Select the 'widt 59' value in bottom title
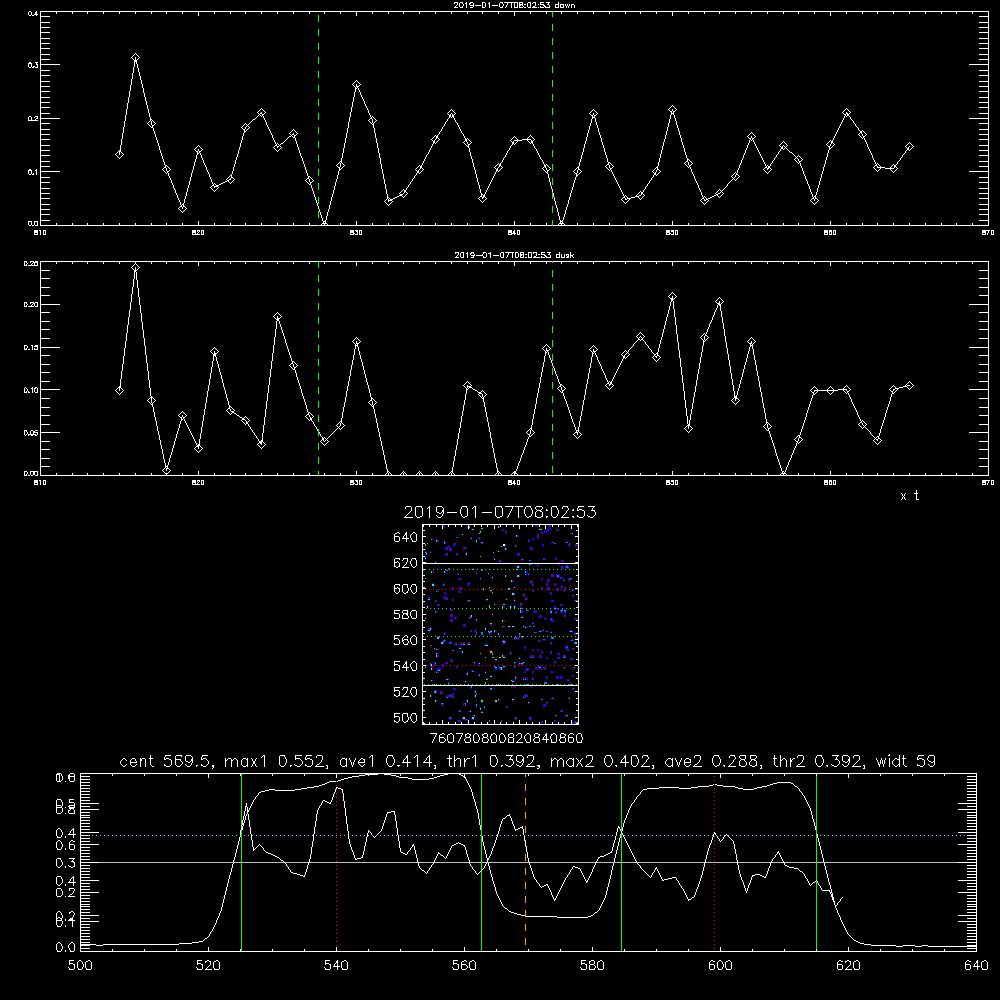 (906, 761)
